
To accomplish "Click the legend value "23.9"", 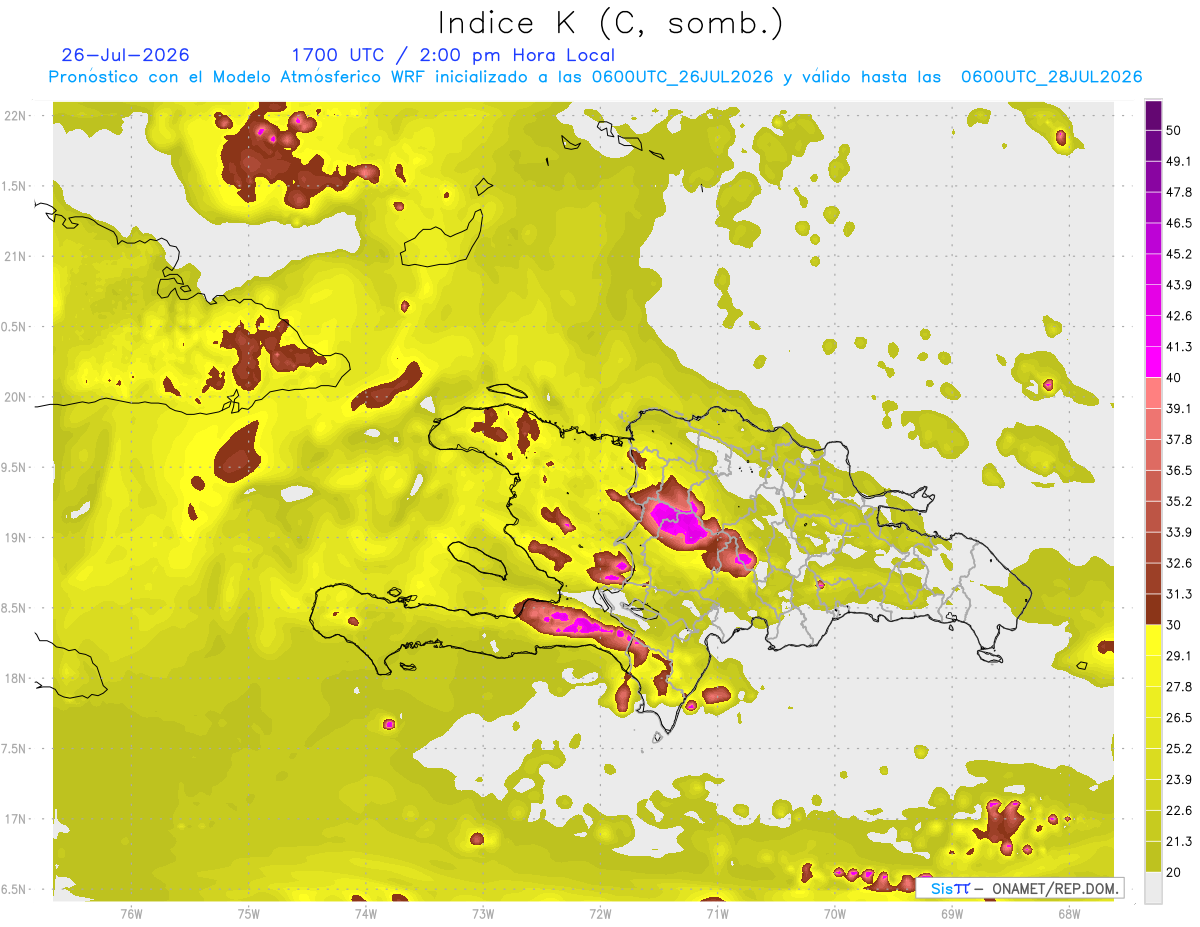I will (1179, 780).
